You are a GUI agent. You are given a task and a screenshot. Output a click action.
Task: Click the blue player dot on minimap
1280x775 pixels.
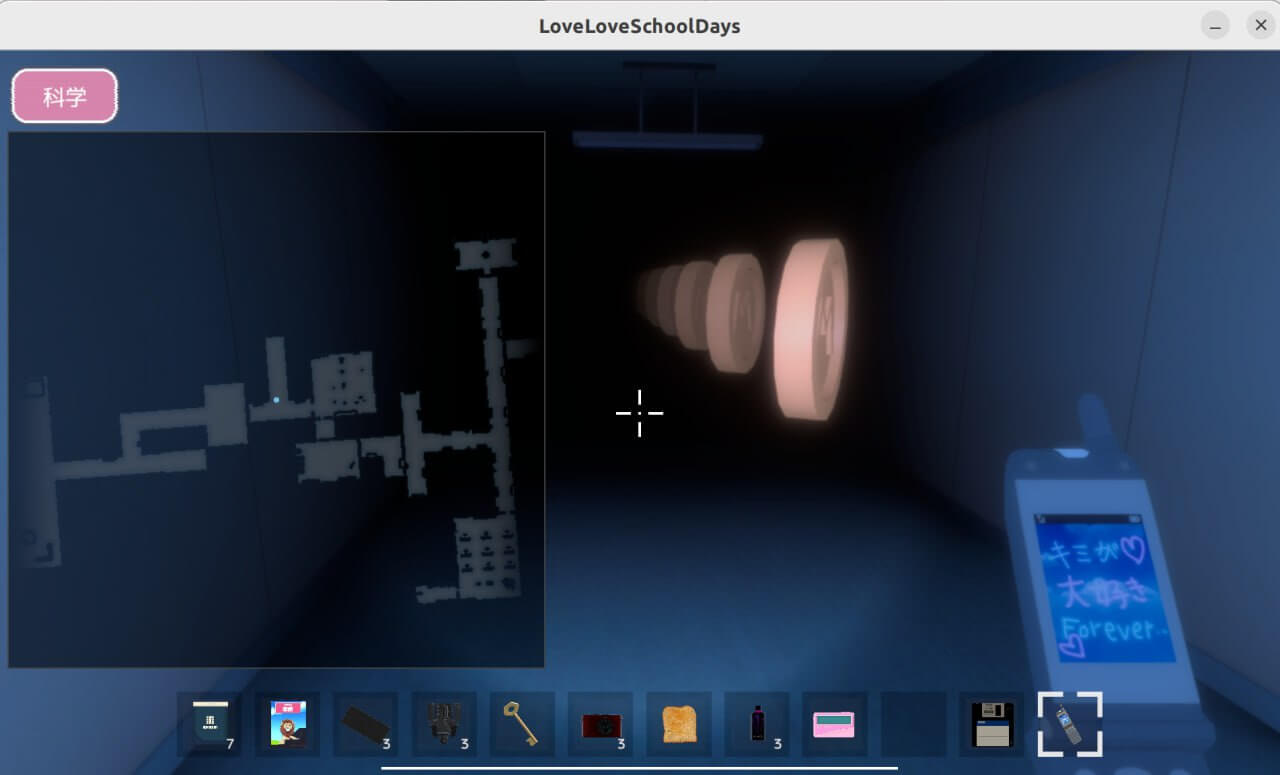(277, 400)
